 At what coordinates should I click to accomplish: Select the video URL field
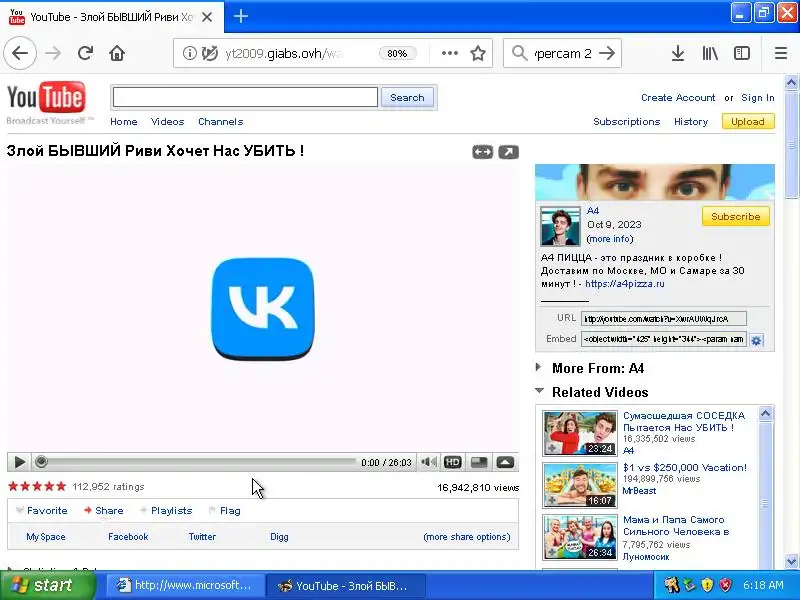tap(663, 319)
